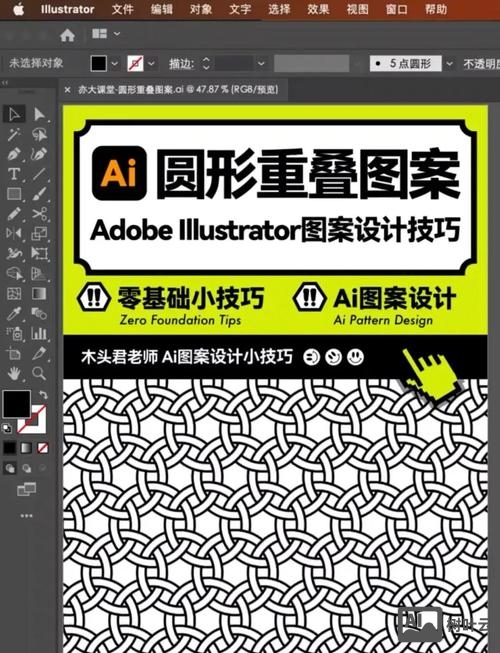Select the Perspective Grid tool

[x=40, y=274]
